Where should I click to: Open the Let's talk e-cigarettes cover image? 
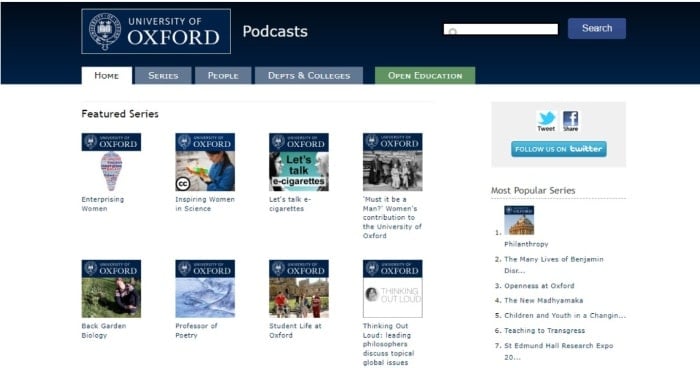tap(299, 162)
